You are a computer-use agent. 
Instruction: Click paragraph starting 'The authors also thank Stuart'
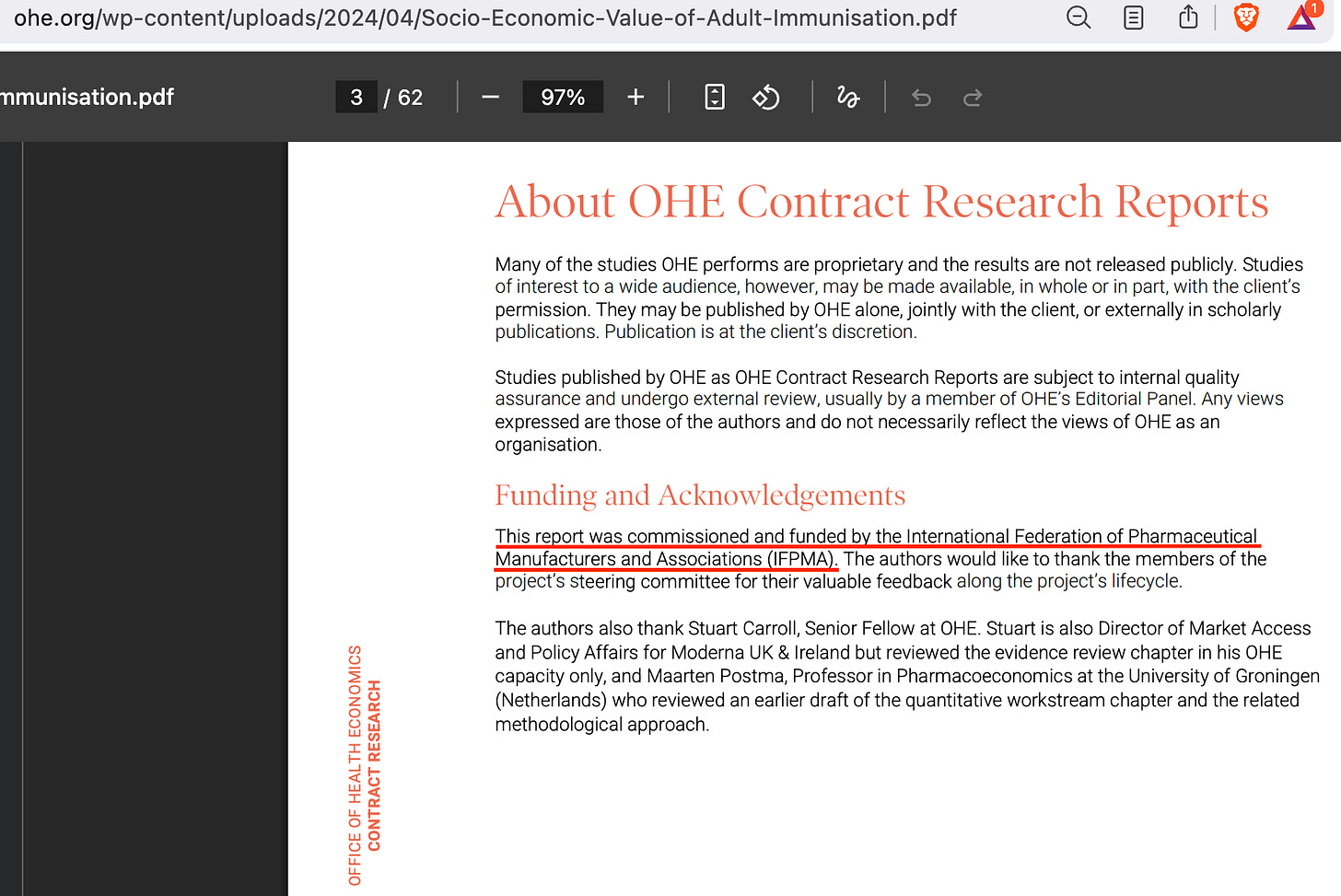[907, 676]
